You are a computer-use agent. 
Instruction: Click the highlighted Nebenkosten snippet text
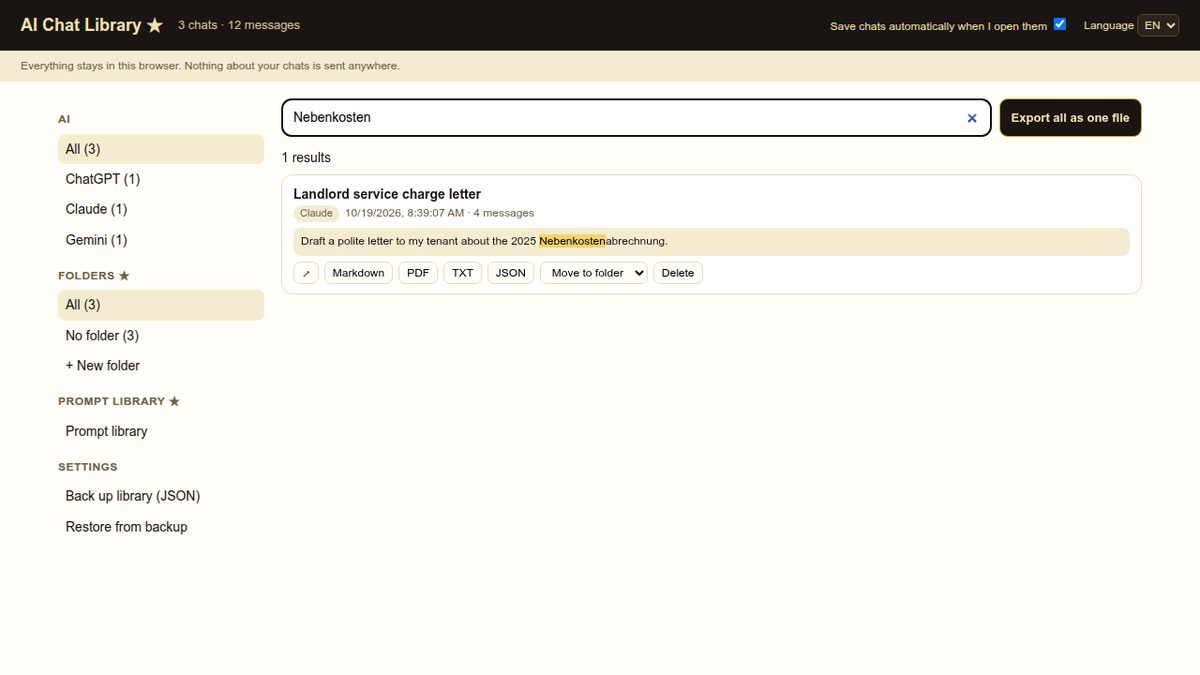(x=572, y=241)
